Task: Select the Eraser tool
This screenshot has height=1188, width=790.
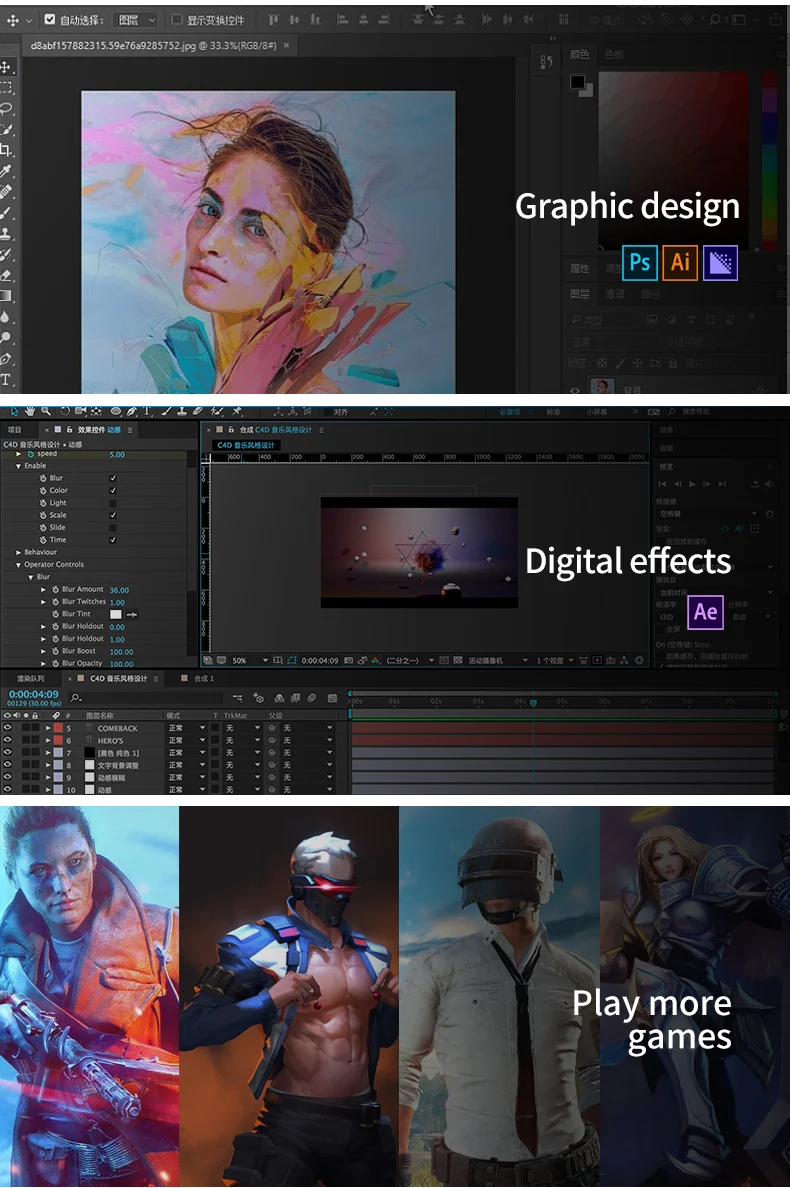Action: coord(6,275)
